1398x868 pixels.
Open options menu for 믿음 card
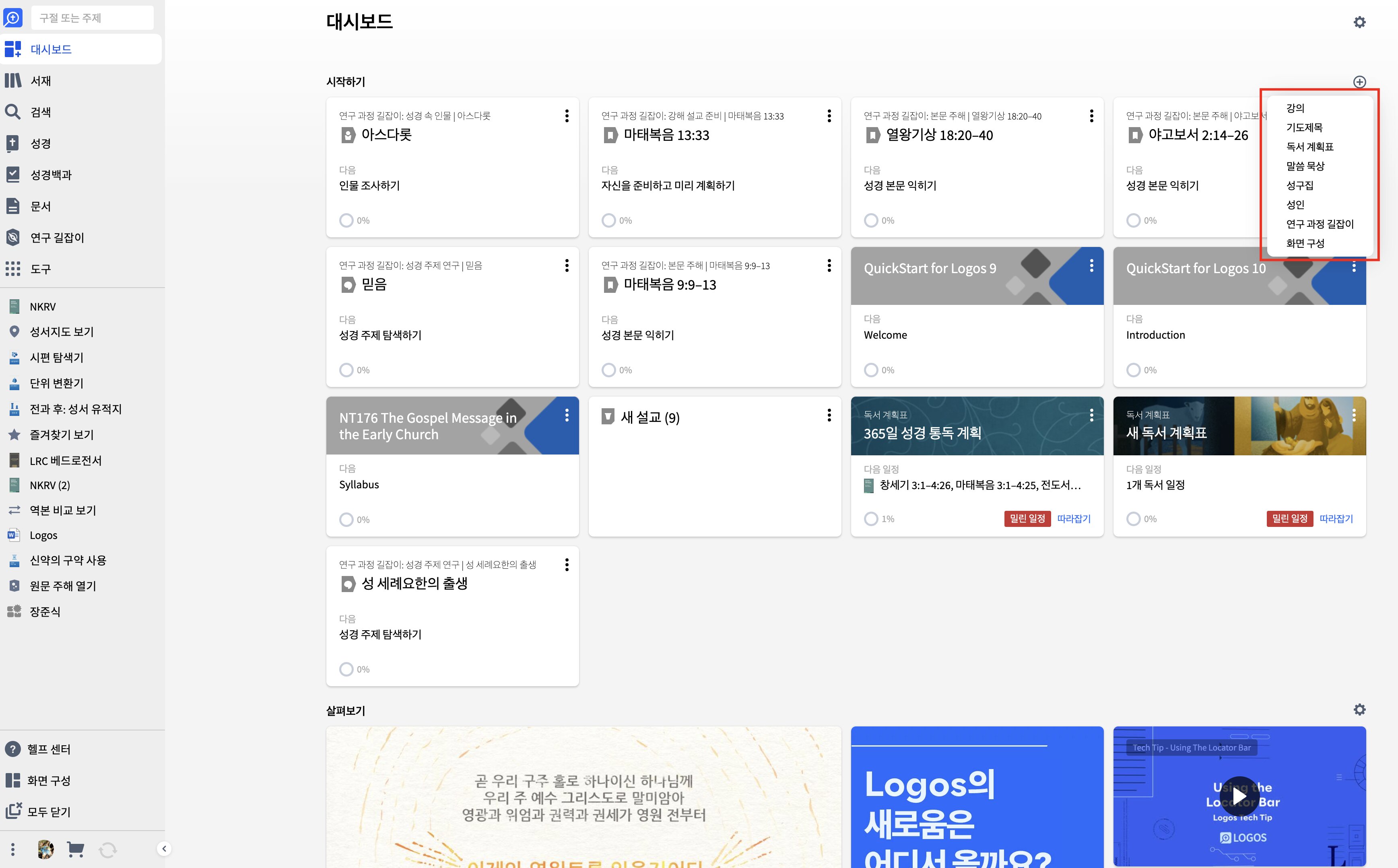coord(567,265)
